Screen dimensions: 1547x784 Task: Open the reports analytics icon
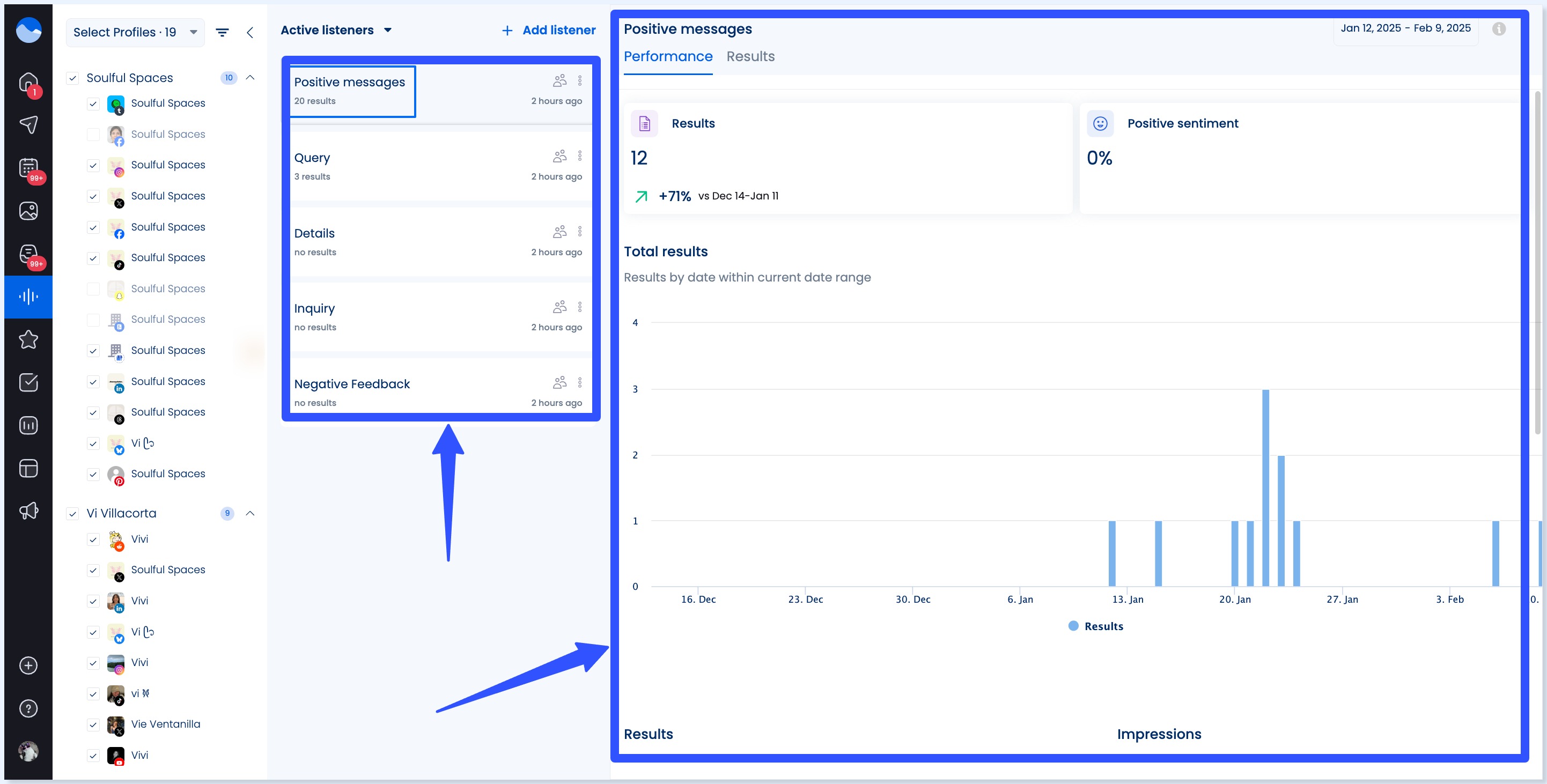click(28, 425)
